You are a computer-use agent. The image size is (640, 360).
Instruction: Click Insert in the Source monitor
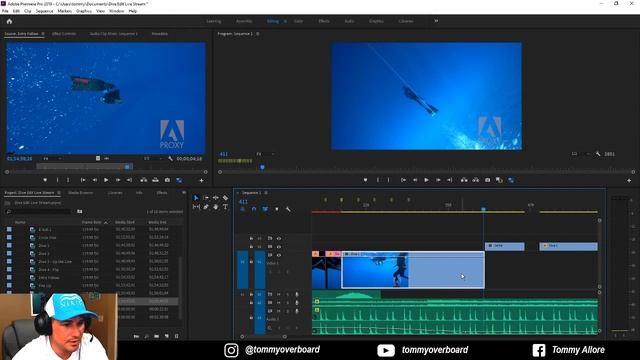pos(144,180)
